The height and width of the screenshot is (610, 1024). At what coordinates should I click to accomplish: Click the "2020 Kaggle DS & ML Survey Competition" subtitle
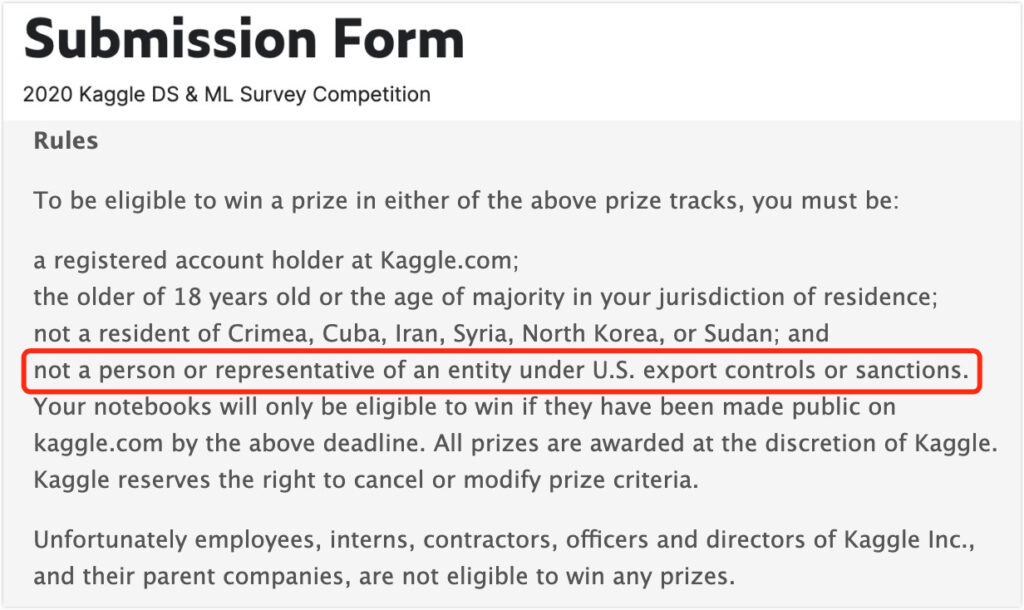(x=227, y=95)
